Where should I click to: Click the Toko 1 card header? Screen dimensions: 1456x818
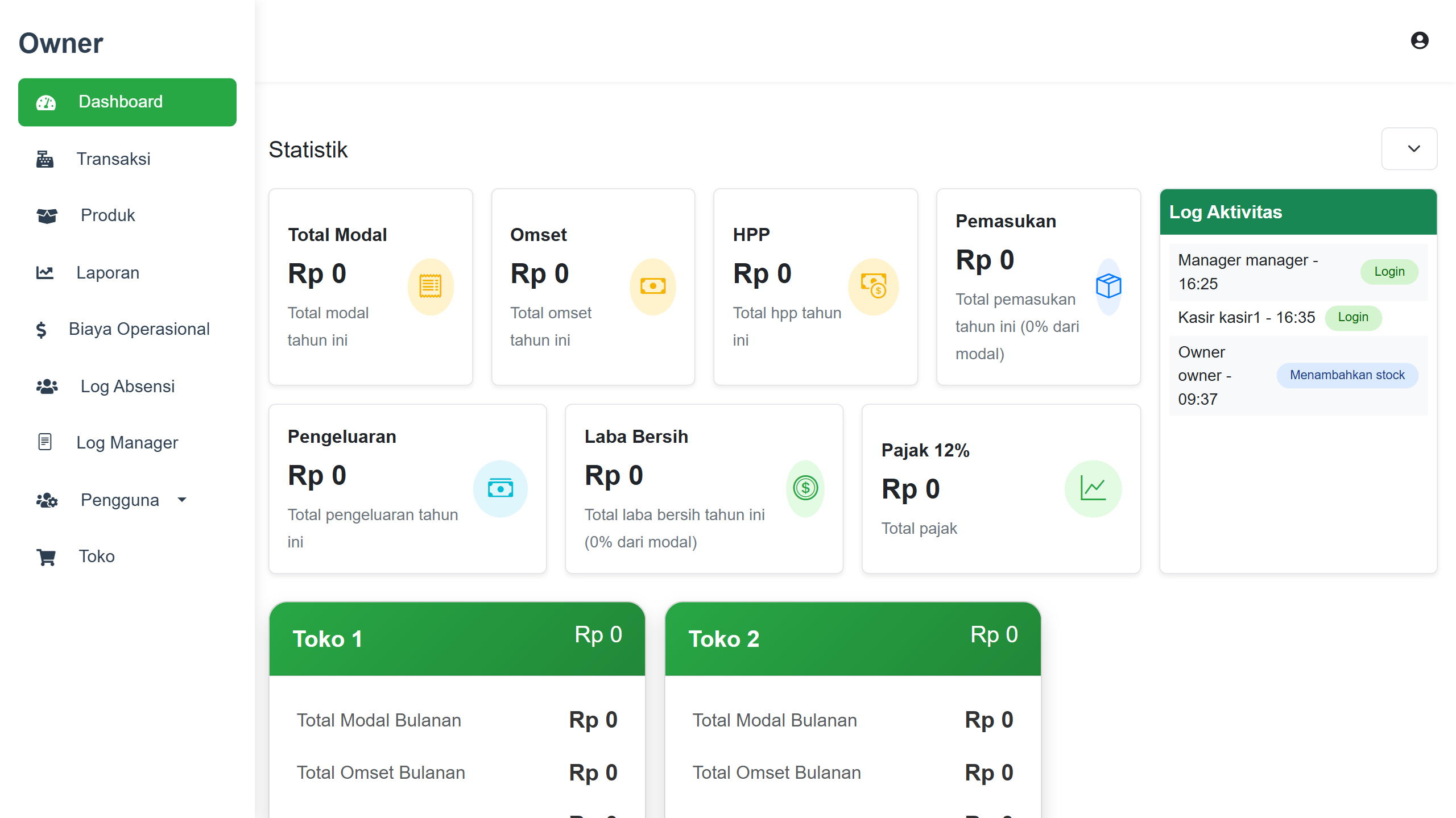(x=457, y=639)
